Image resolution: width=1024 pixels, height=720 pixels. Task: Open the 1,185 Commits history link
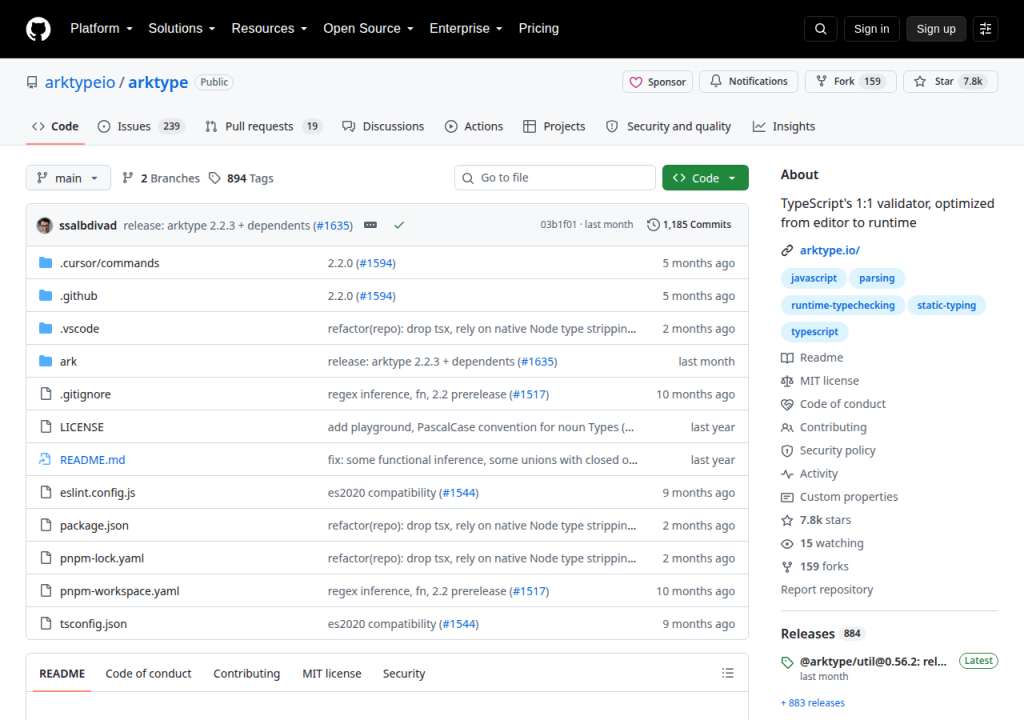coord(689,225)
